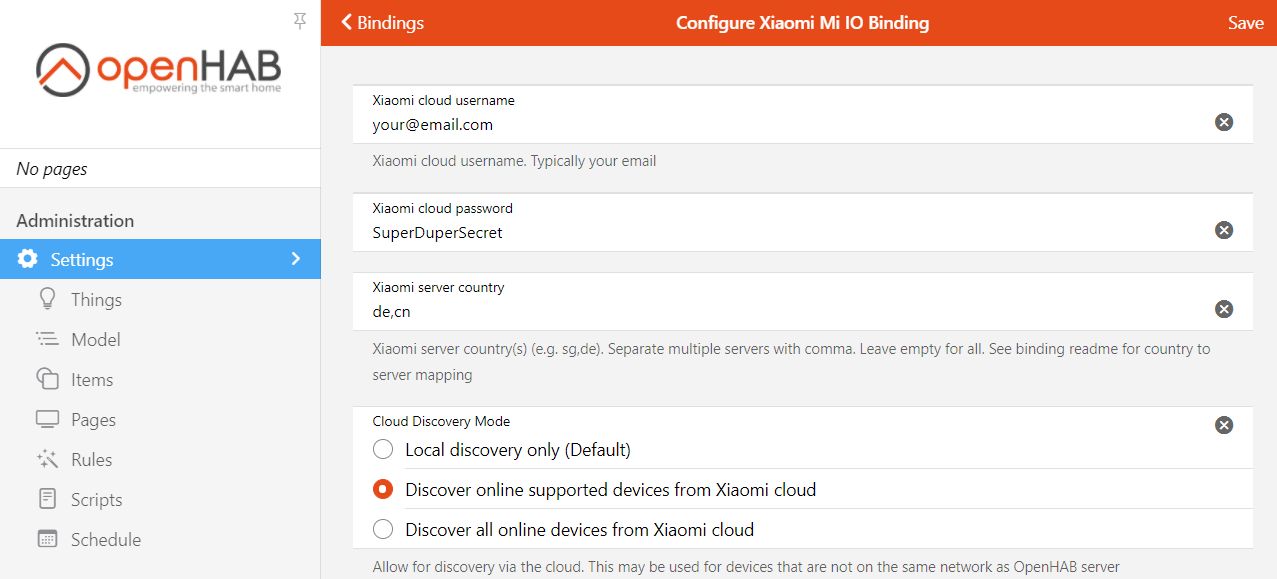The height and width of the screenshot is (579, 1277).
Task: Clear the Xiaomi cloud password field
Action: [x=1223, y=230]
